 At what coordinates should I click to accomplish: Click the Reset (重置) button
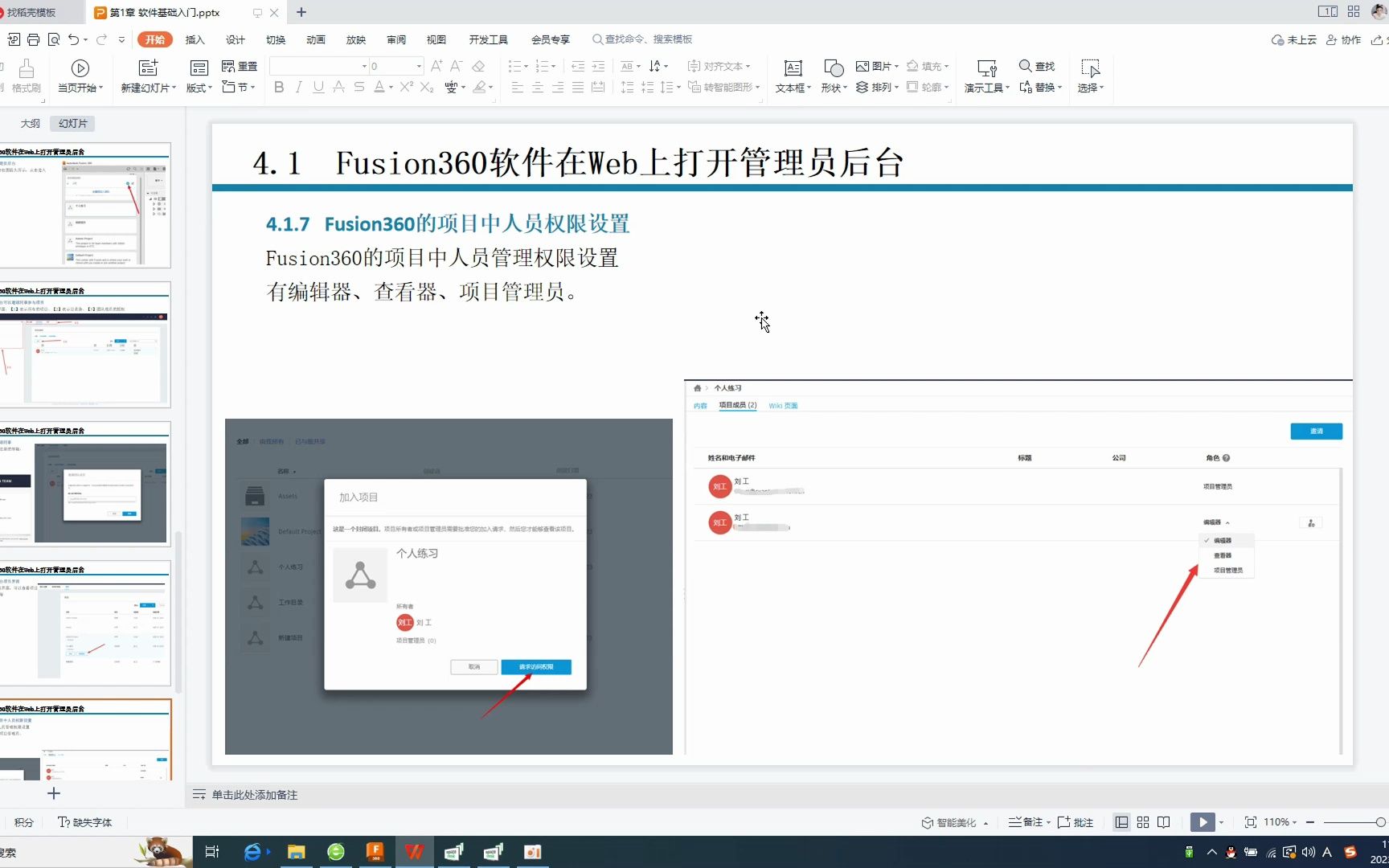point(240,66)
